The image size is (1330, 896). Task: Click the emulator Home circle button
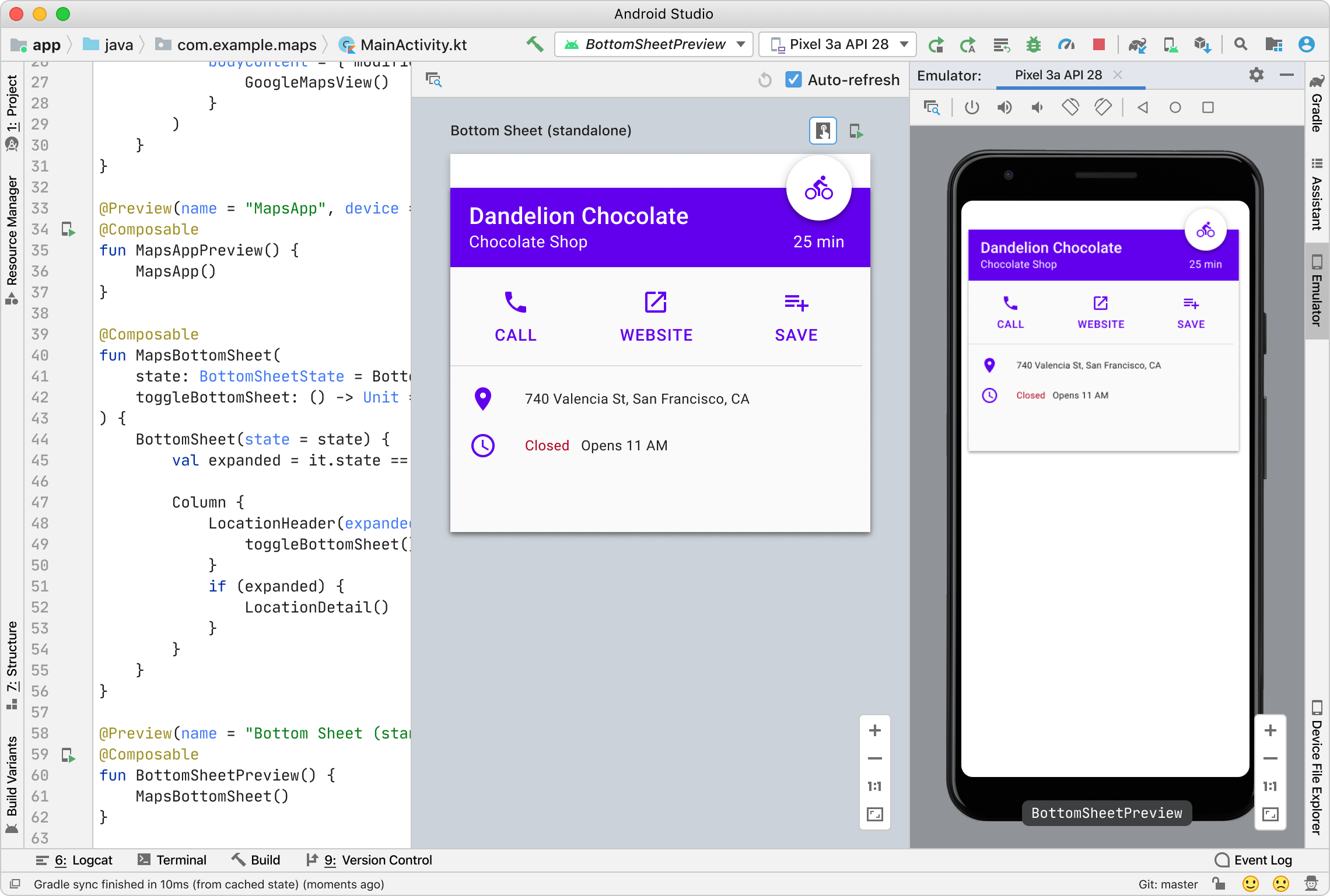pyautogui.click(x=1175, y=107)
